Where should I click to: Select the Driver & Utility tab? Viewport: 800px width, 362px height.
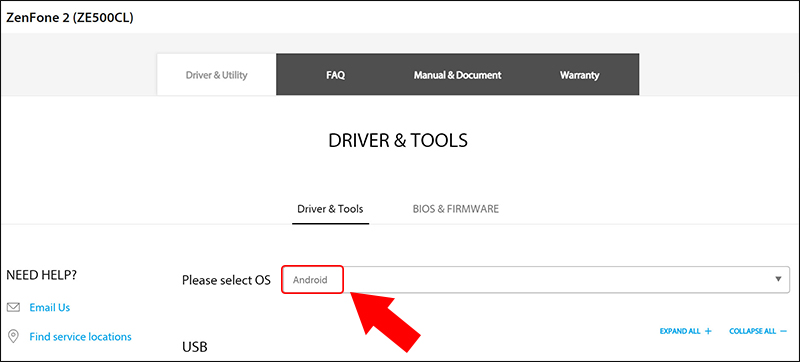click(216, 74)
